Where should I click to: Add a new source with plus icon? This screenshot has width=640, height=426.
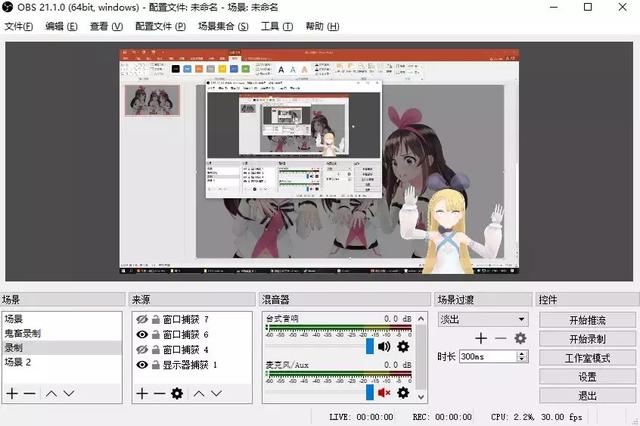click(142, 394)
